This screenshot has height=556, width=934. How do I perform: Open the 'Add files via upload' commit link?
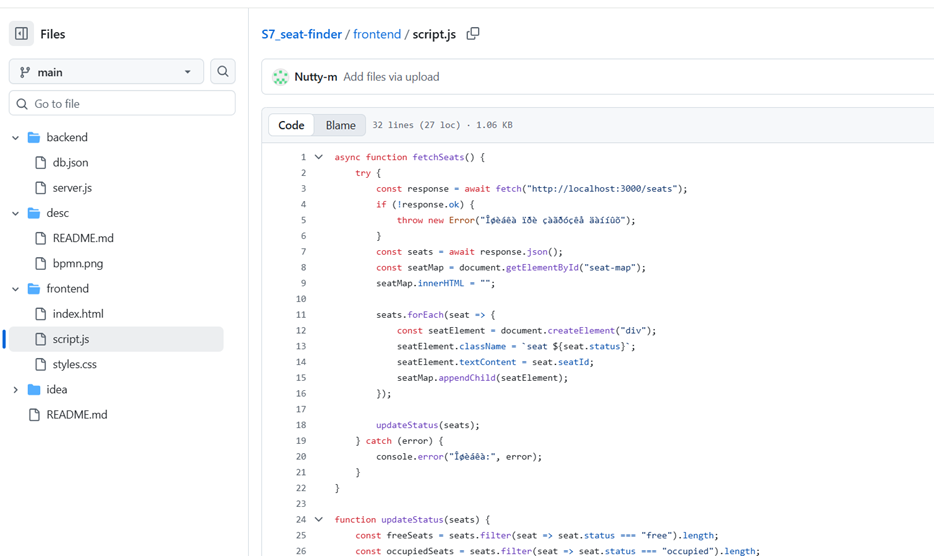391,77
